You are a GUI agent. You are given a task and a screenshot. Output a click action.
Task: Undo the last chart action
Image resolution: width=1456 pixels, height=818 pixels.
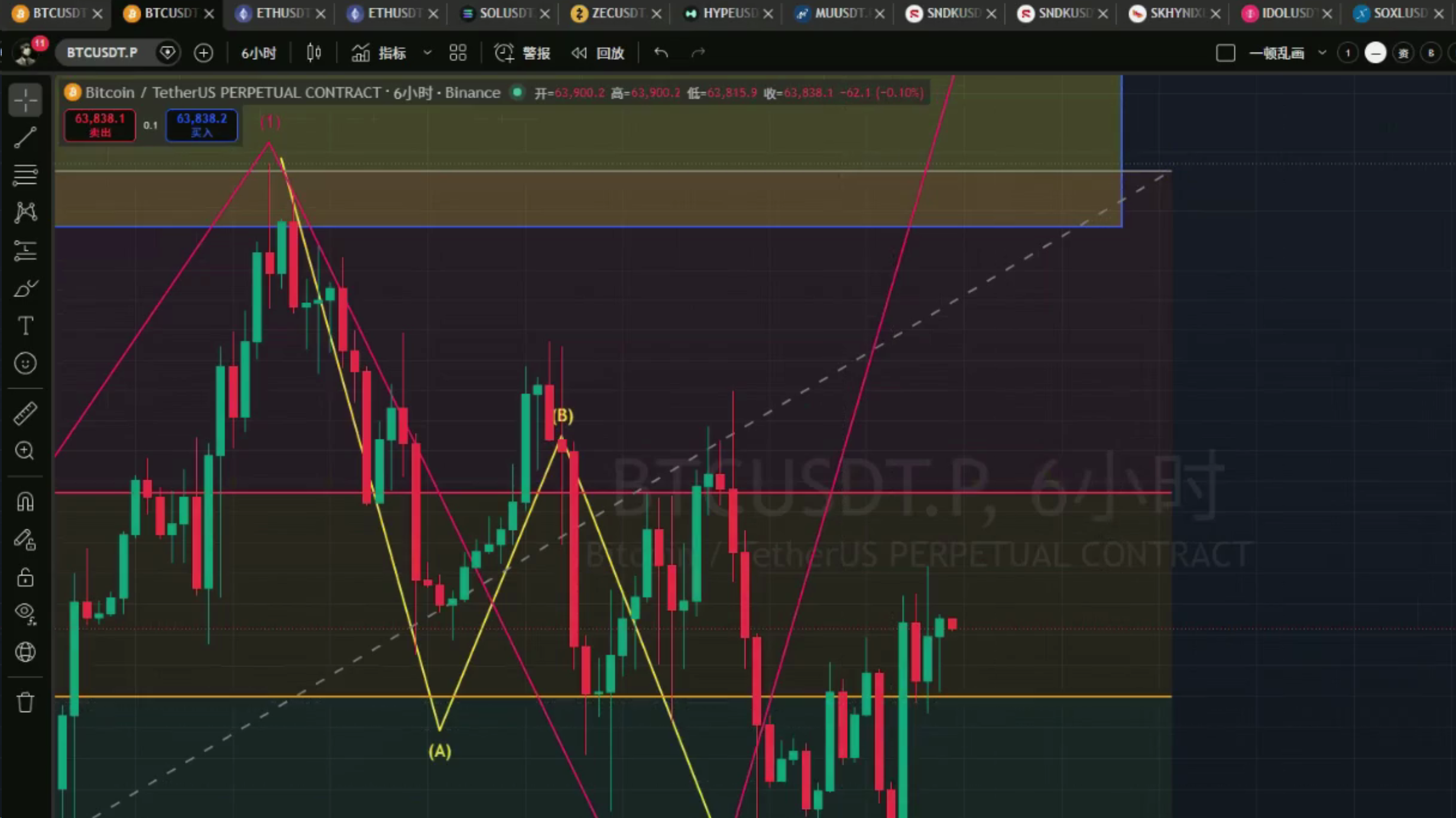tap(661, 53)
